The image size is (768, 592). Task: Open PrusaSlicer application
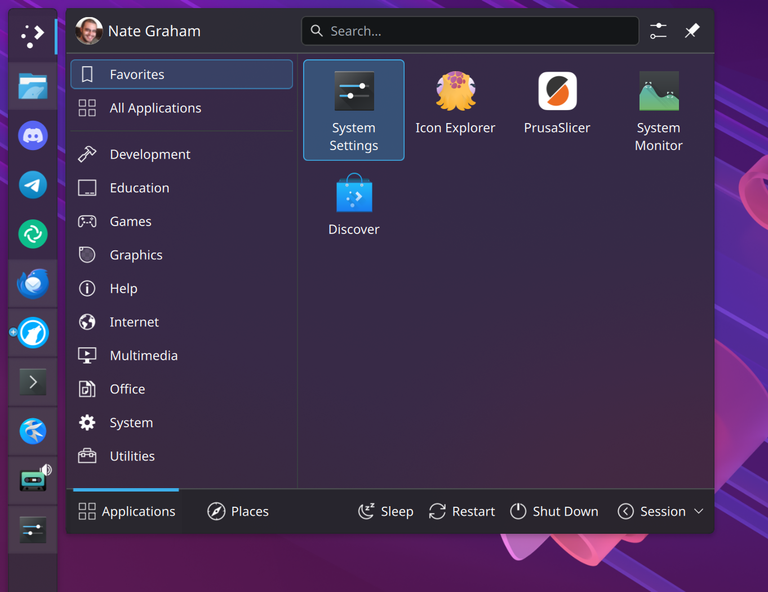[557, 103]
